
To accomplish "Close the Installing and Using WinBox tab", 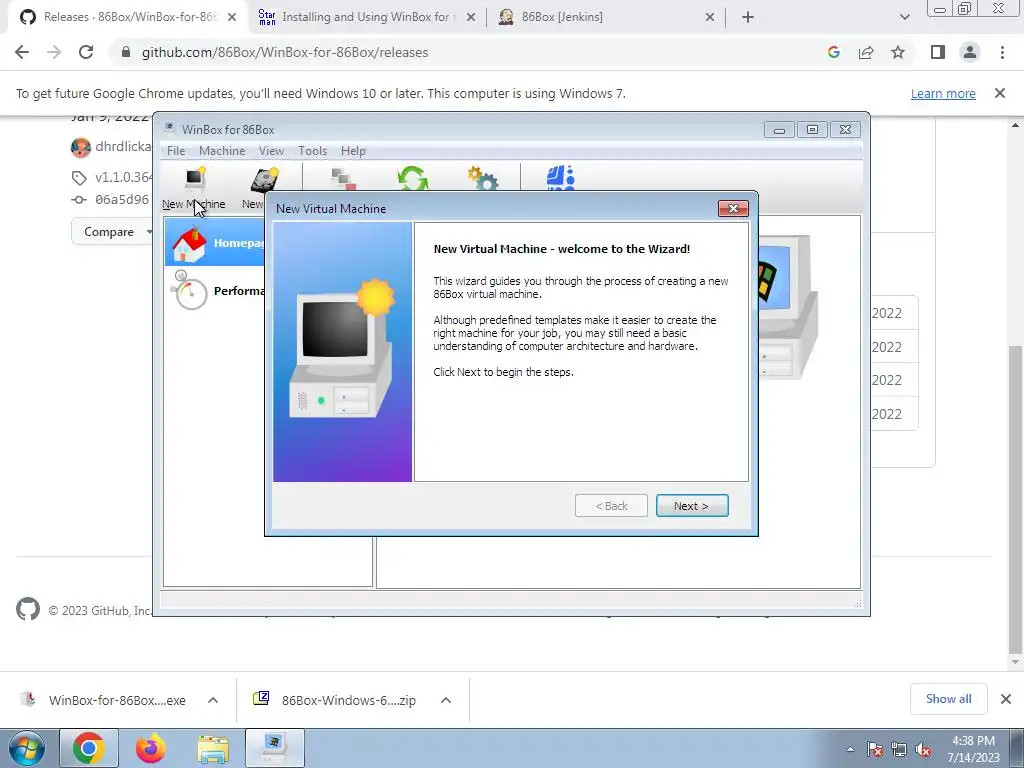I will [x=471, y=18].
